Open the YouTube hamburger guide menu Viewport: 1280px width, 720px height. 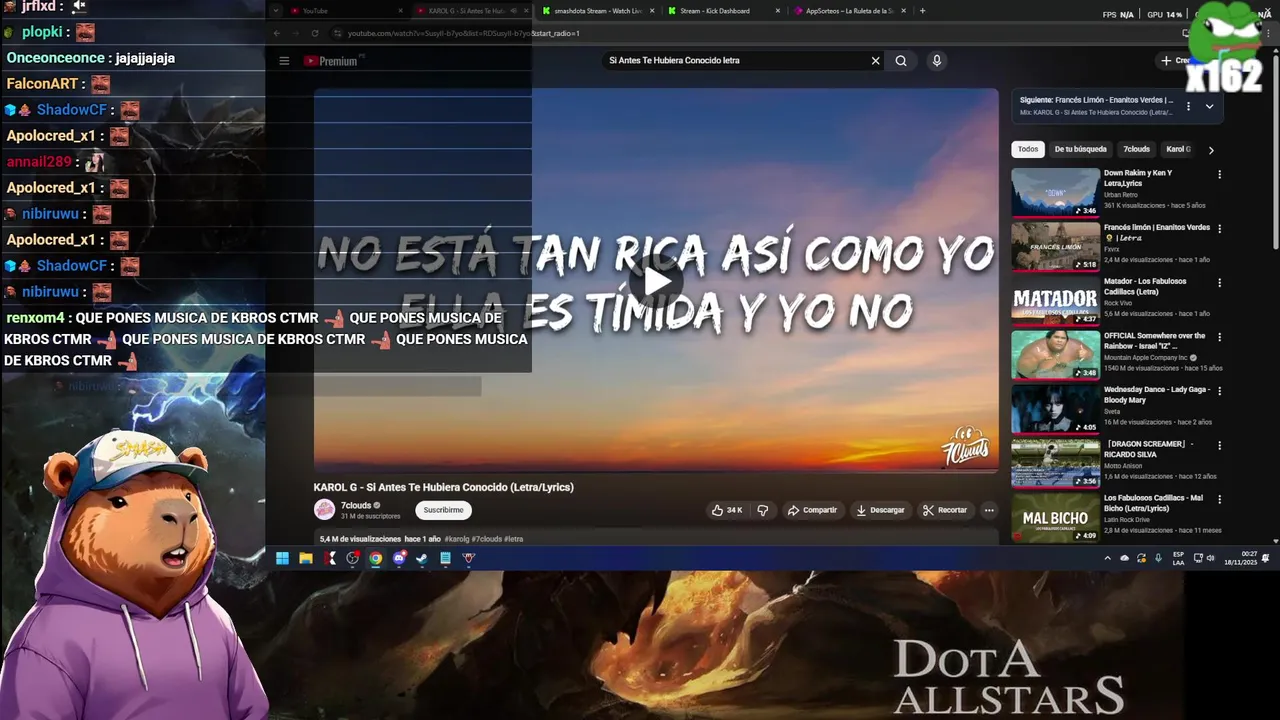pyautogui.click(x=284, y=61)
